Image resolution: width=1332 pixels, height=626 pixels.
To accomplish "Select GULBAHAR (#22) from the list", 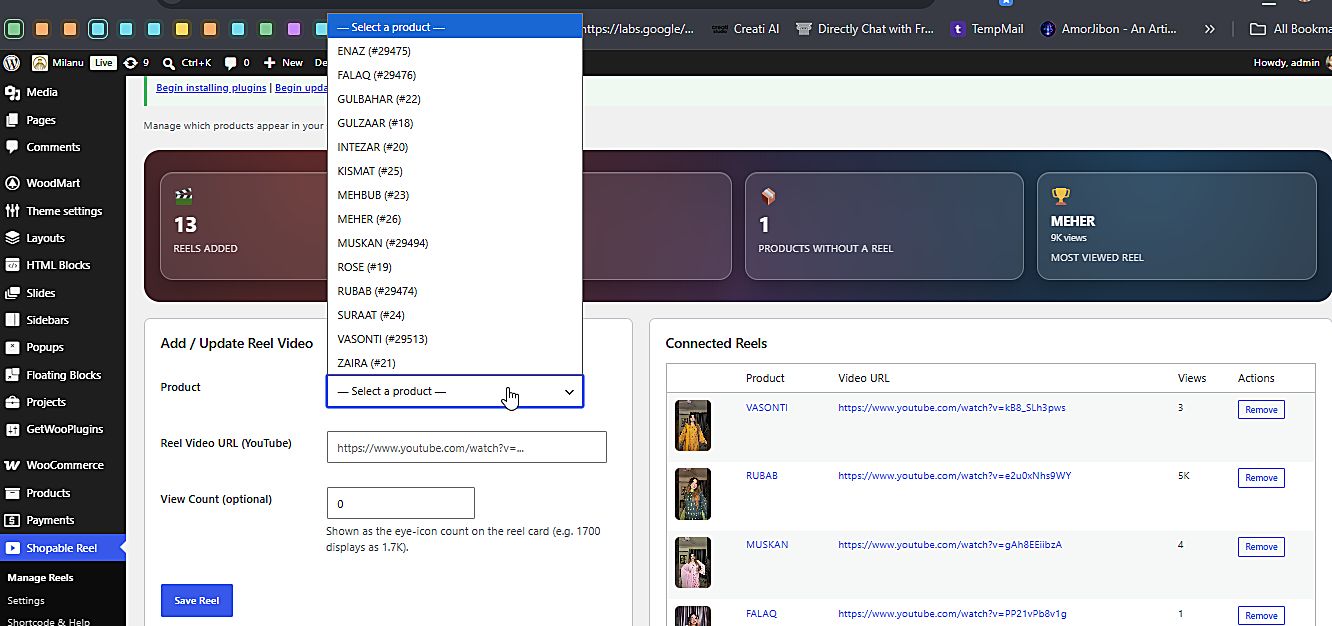I will point(455,99).
